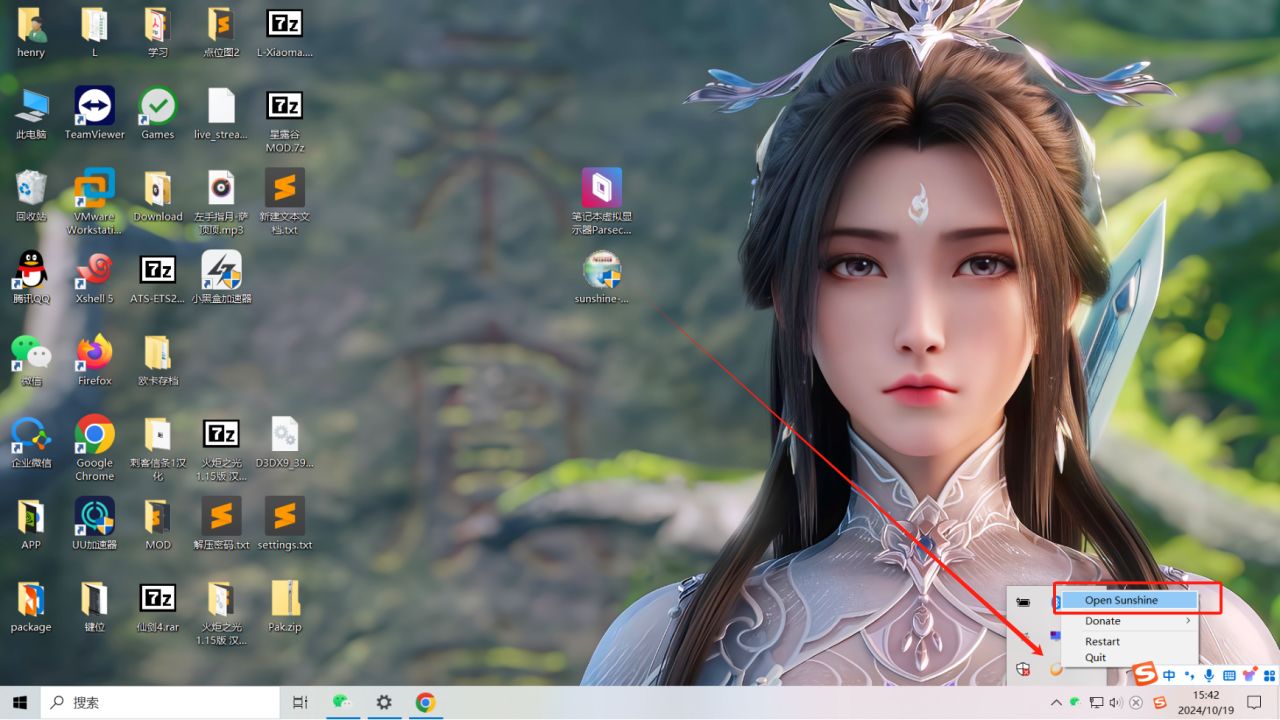Select the 小黑盒加速器 shortcut
Image resolution: width=1280 pixels, height=720 pixels.
pyautogui.click(x=221, y=278)
